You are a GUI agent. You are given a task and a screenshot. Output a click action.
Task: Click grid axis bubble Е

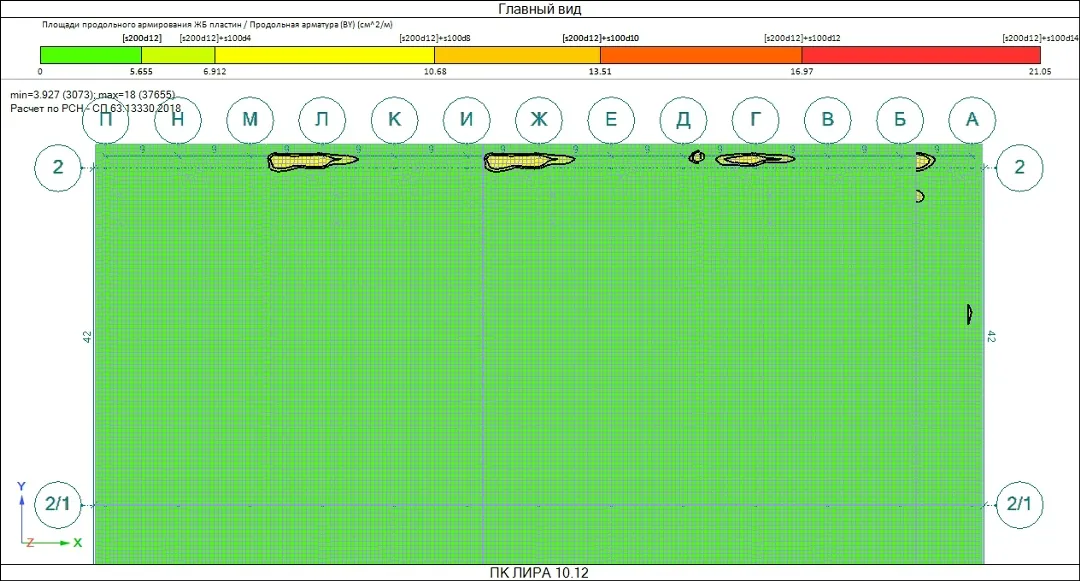pyautogui.click(x=611, y=120)
